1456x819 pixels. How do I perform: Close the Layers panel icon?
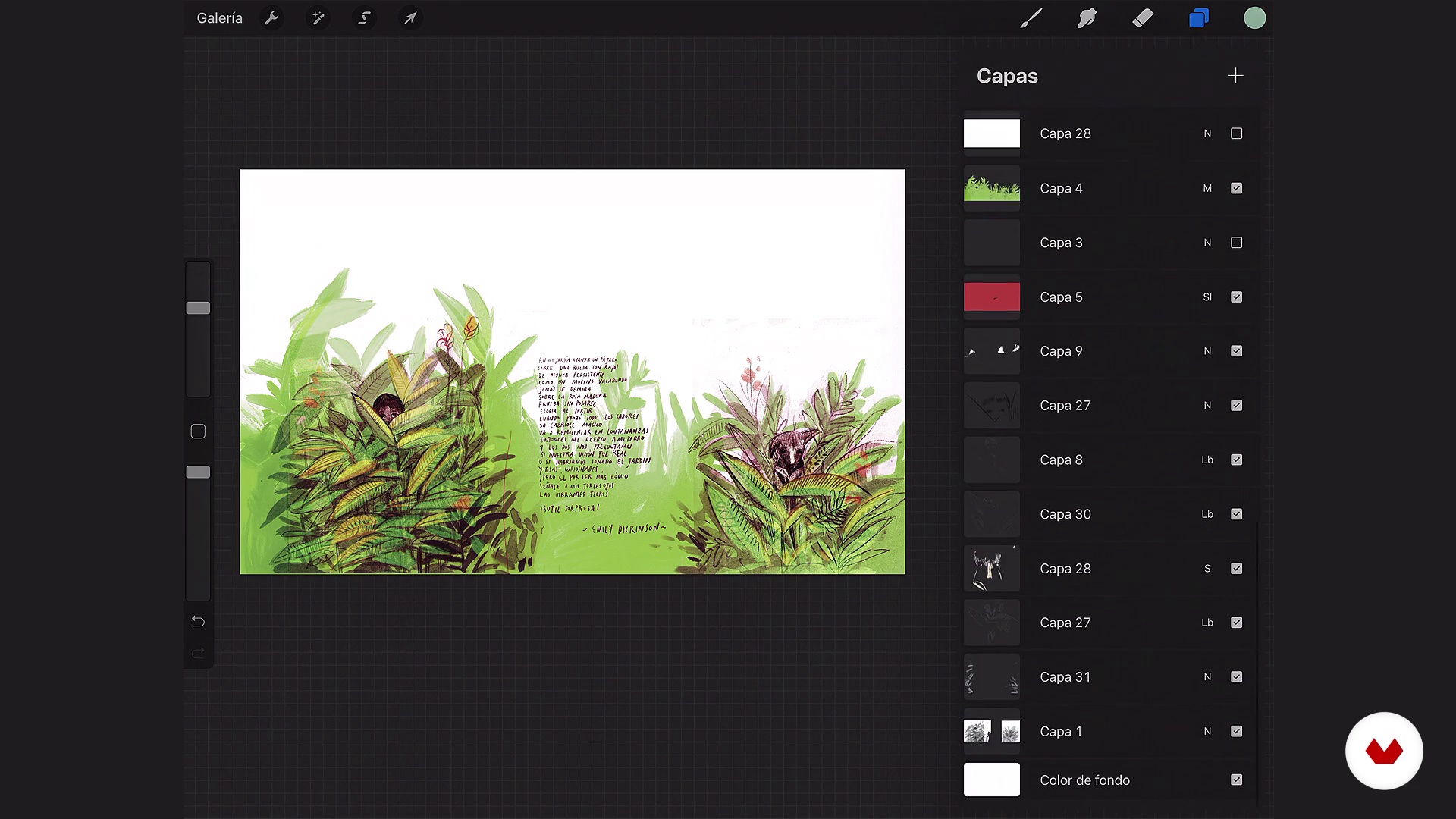pyautogui.click(x=1199, y=18)
